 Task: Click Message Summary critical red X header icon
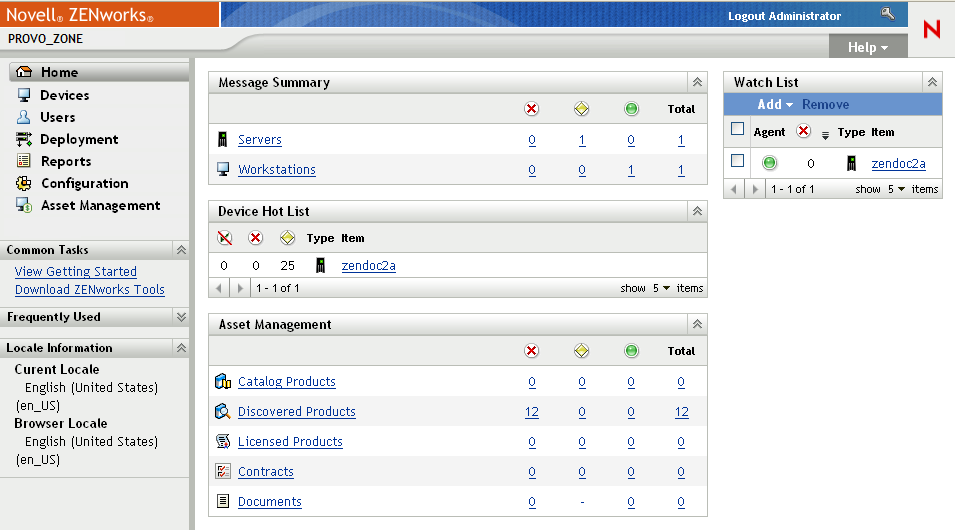click(532, 108)
